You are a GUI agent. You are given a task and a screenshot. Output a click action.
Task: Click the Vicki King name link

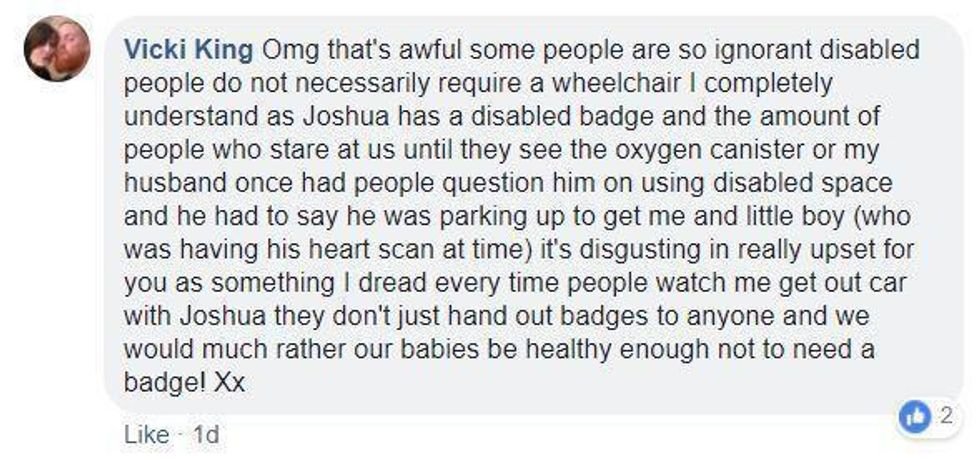tap(190, 49)
